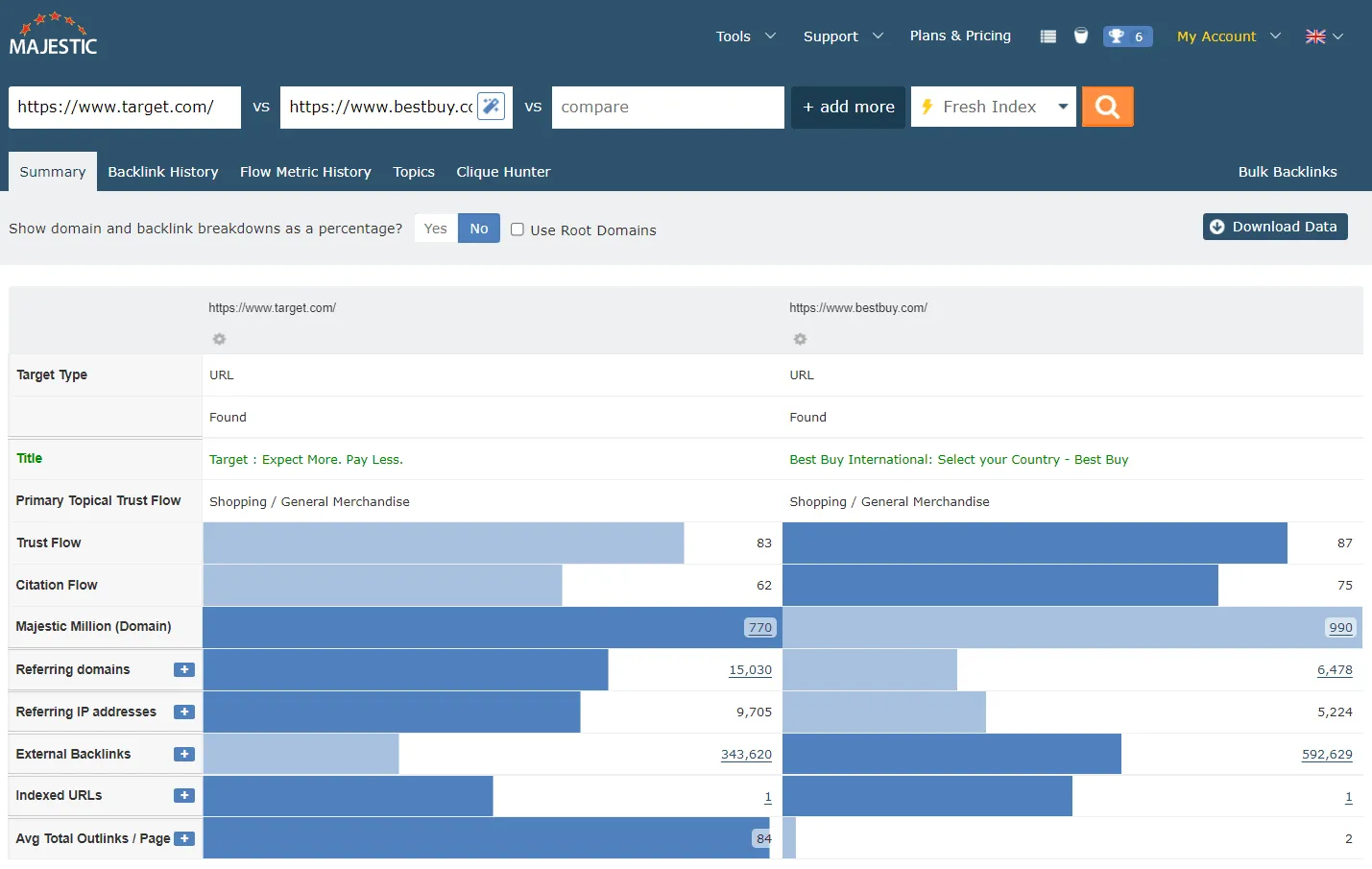This screenshot has height=869, width=1372.
Task: Expand Referring domains plus icon
Action: (184, 670)
